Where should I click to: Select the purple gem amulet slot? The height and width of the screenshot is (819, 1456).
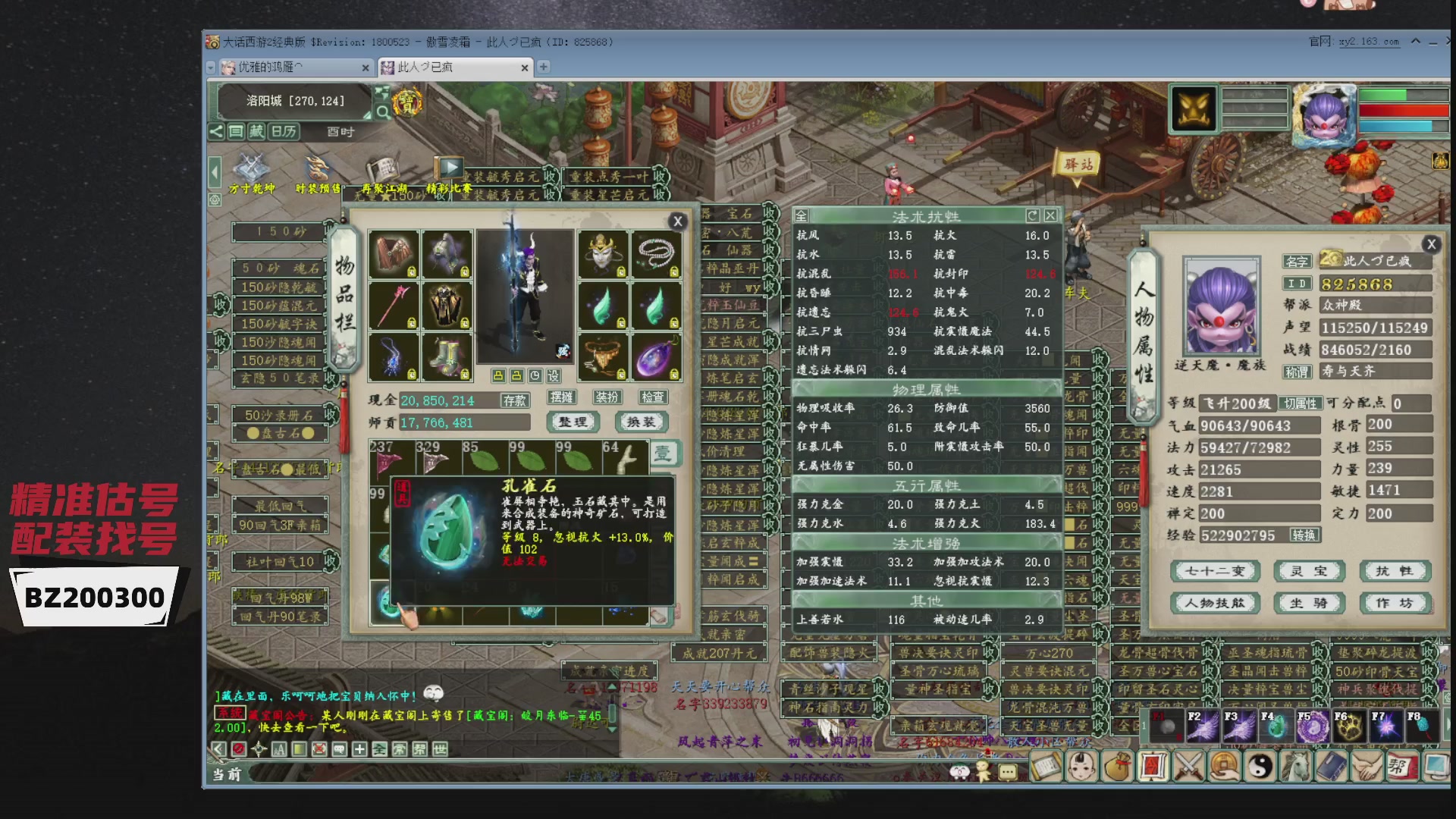pos(656,356)
